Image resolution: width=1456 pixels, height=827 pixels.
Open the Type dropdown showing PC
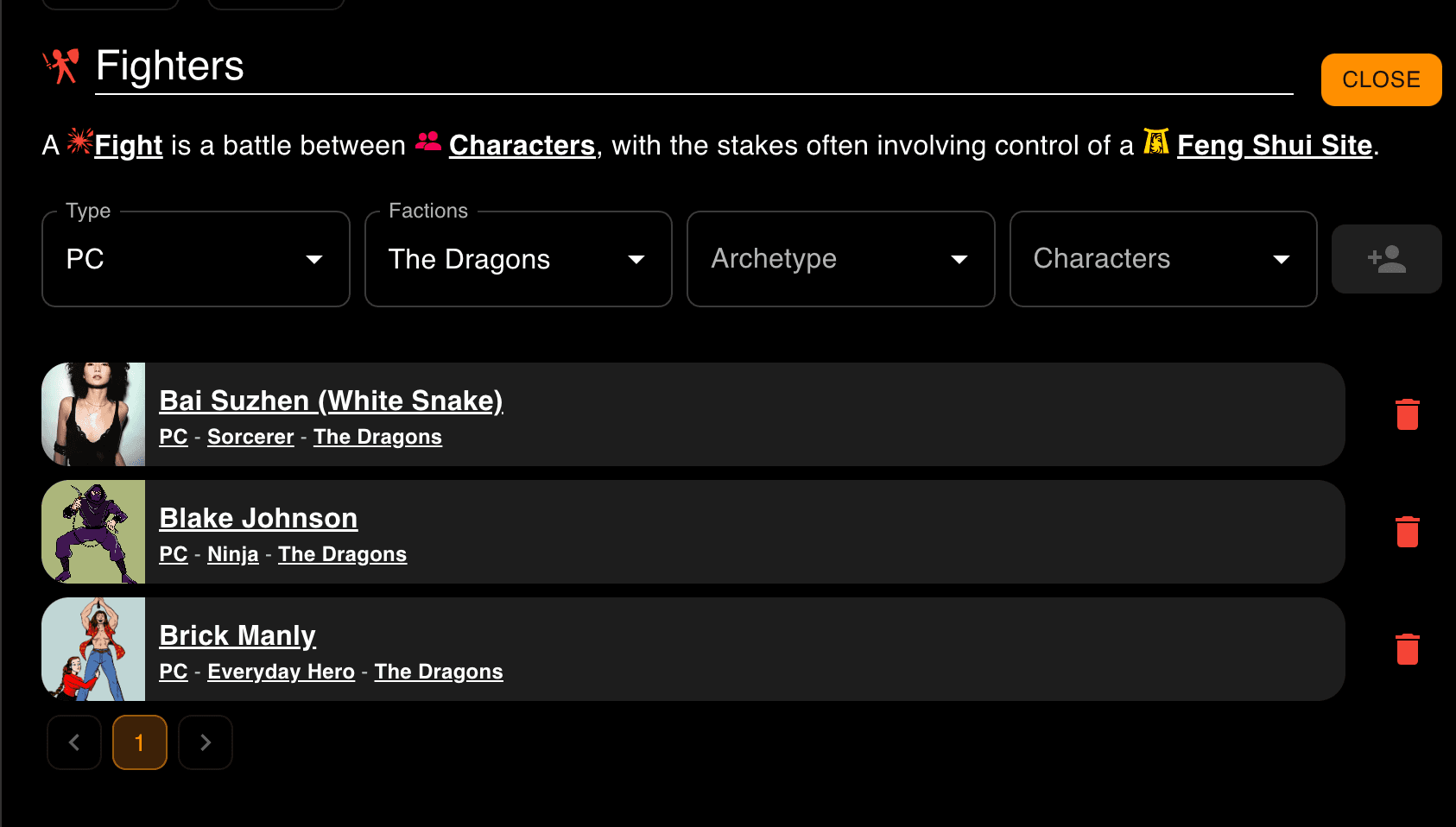(x=195, y=259)
